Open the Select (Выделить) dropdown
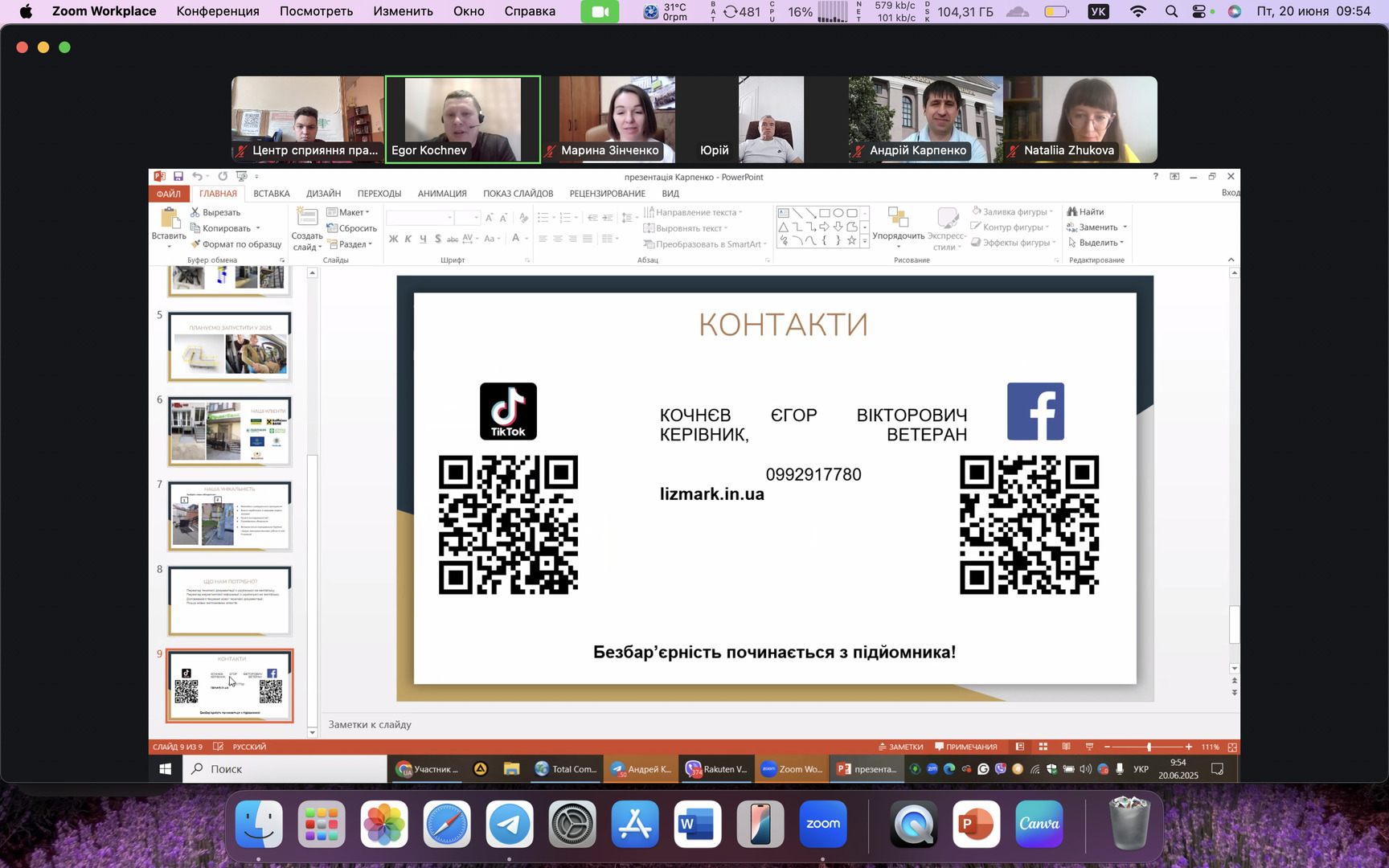Viewport: 1389px width, 868px height. tap(1096, 243)
